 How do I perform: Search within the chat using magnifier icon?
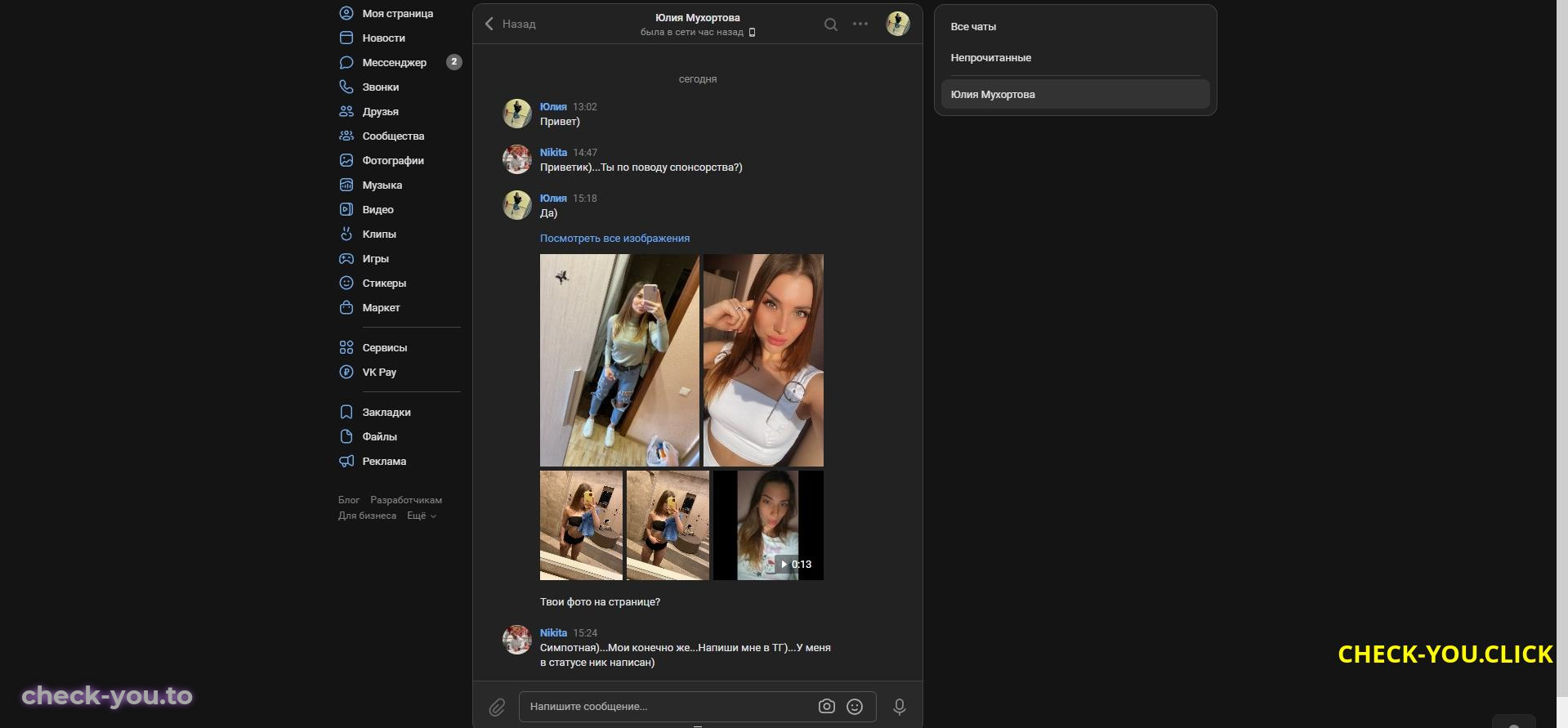(831, 25)
